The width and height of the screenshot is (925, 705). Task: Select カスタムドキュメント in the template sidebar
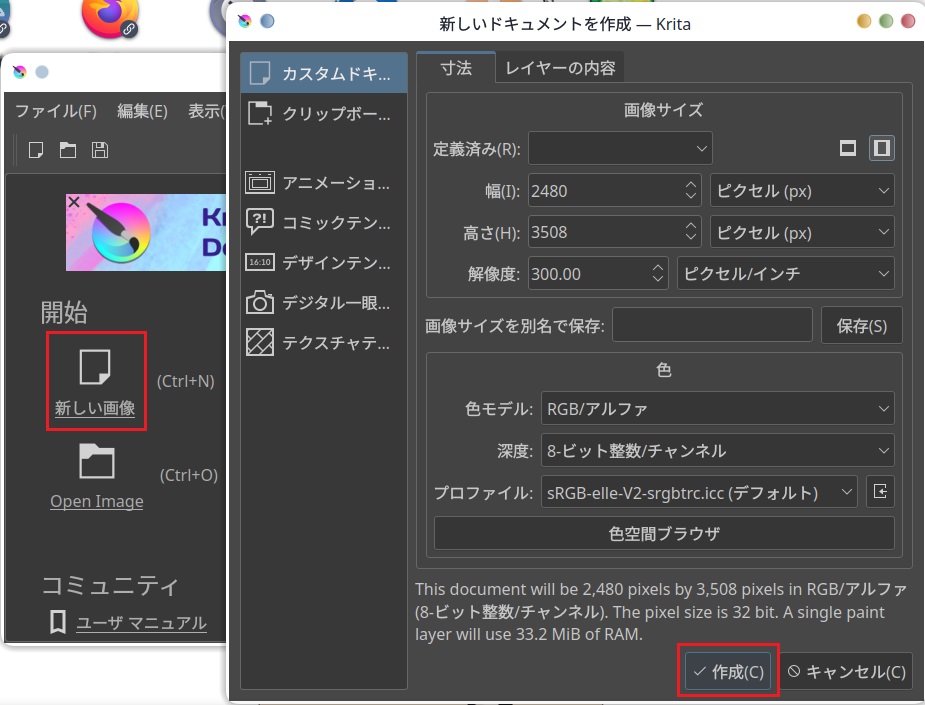click(323, 73)
